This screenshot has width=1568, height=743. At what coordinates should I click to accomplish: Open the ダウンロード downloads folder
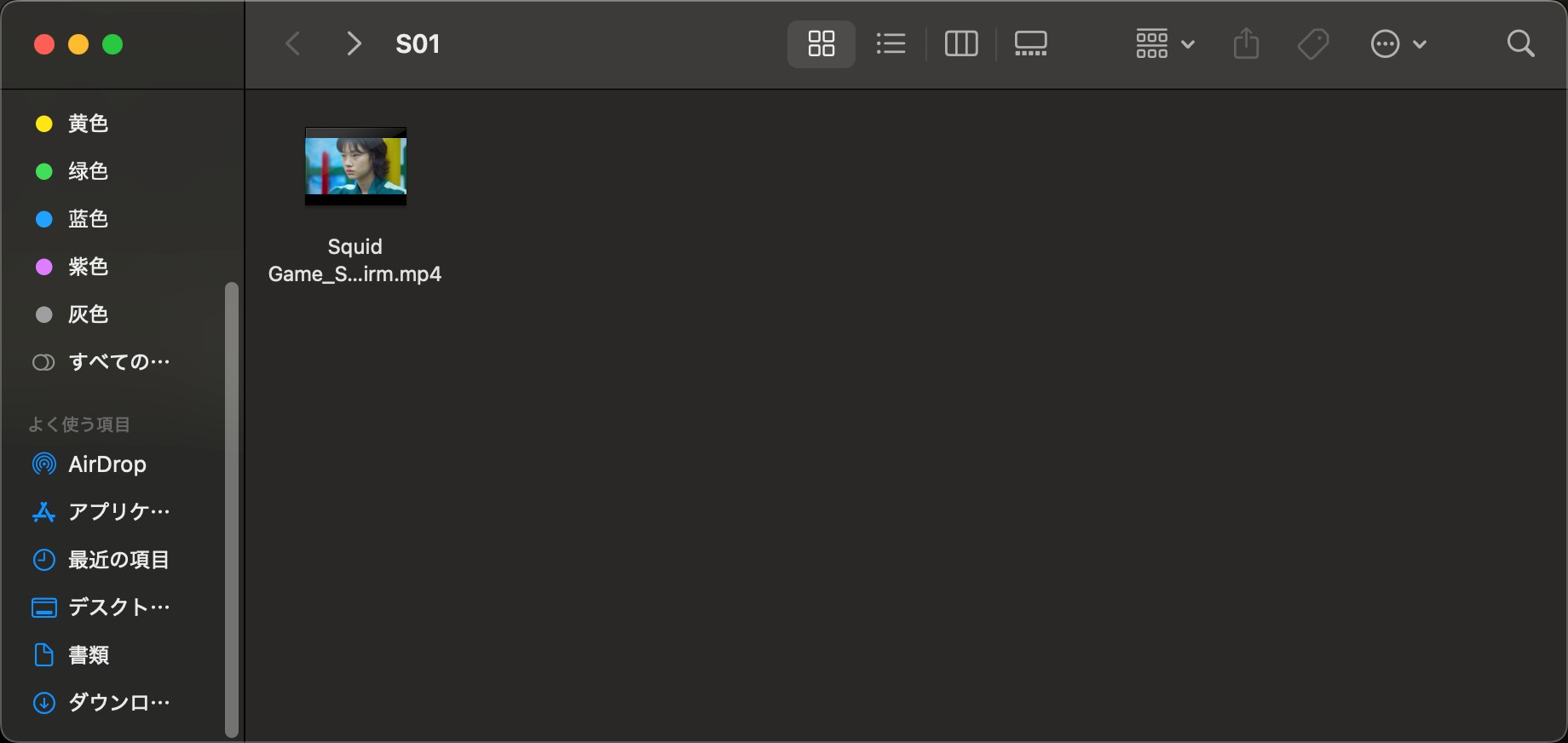(x=118, y=703)
